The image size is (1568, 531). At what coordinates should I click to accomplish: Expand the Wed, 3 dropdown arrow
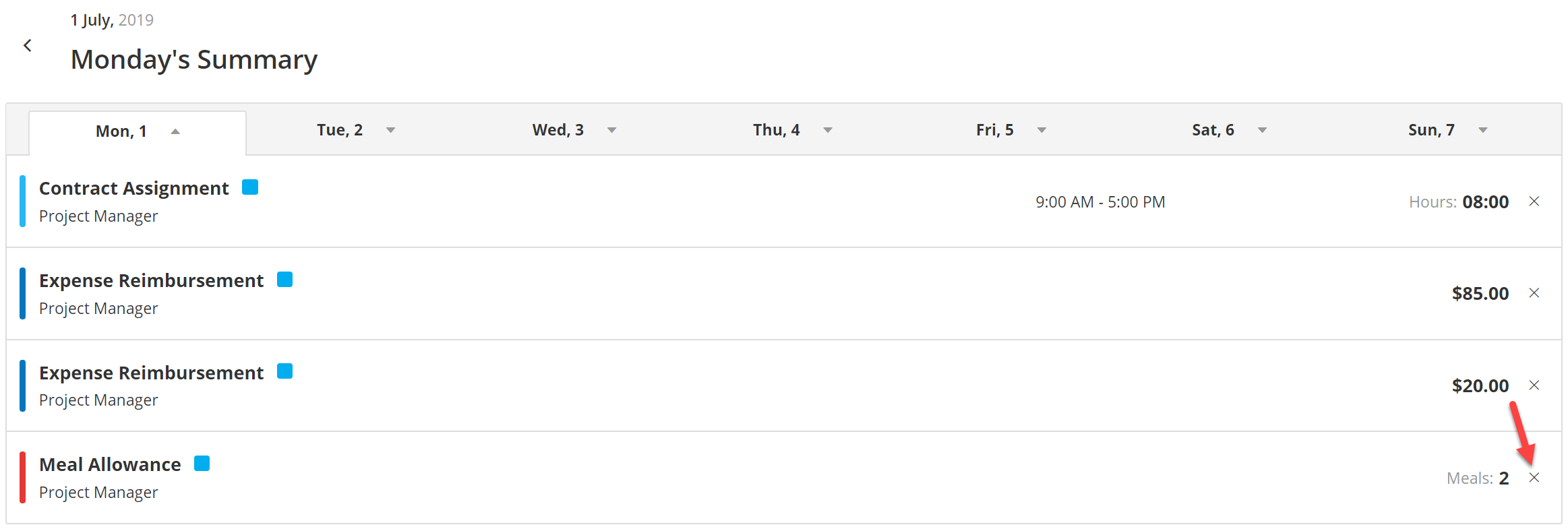coord(611,130)
